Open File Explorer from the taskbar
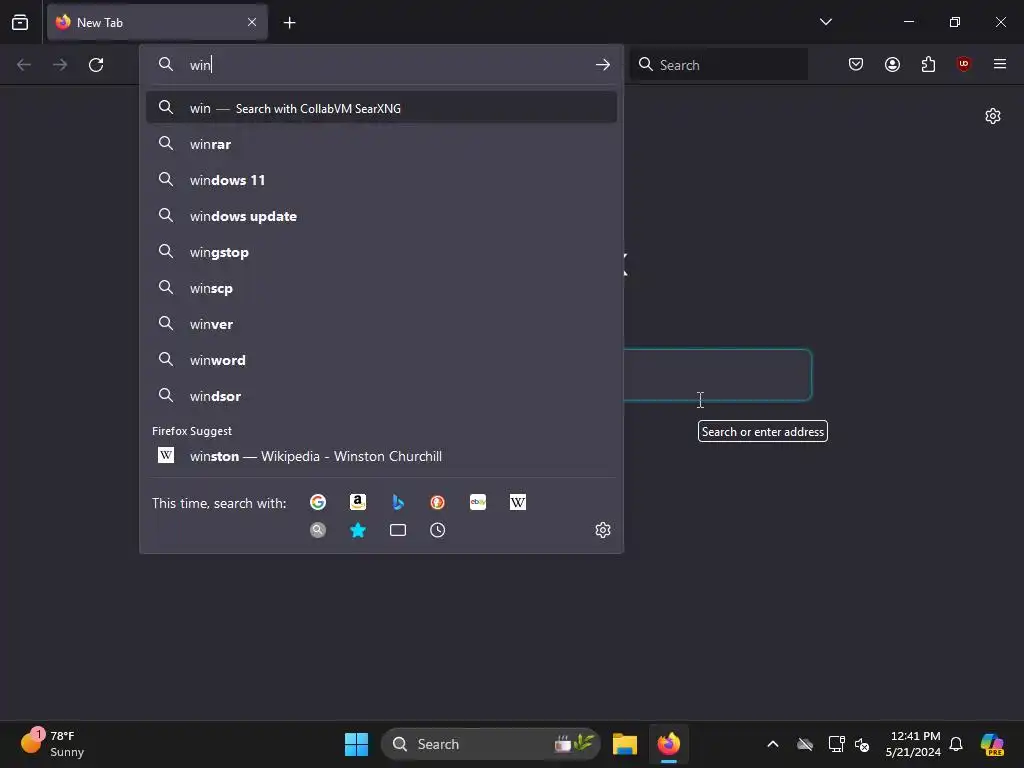1024x768 pixels. click(x=625, y=744)
